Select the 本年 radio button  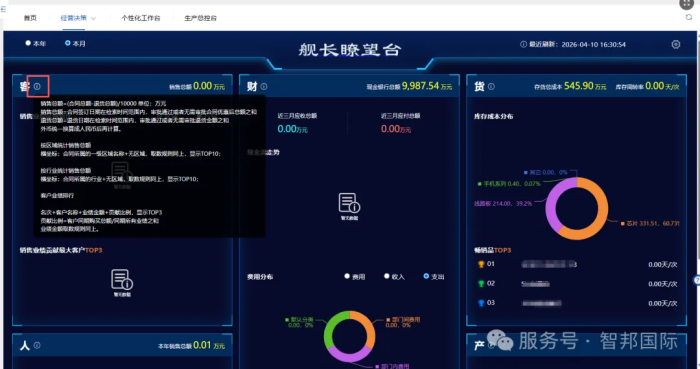click(x=28, y=43)
